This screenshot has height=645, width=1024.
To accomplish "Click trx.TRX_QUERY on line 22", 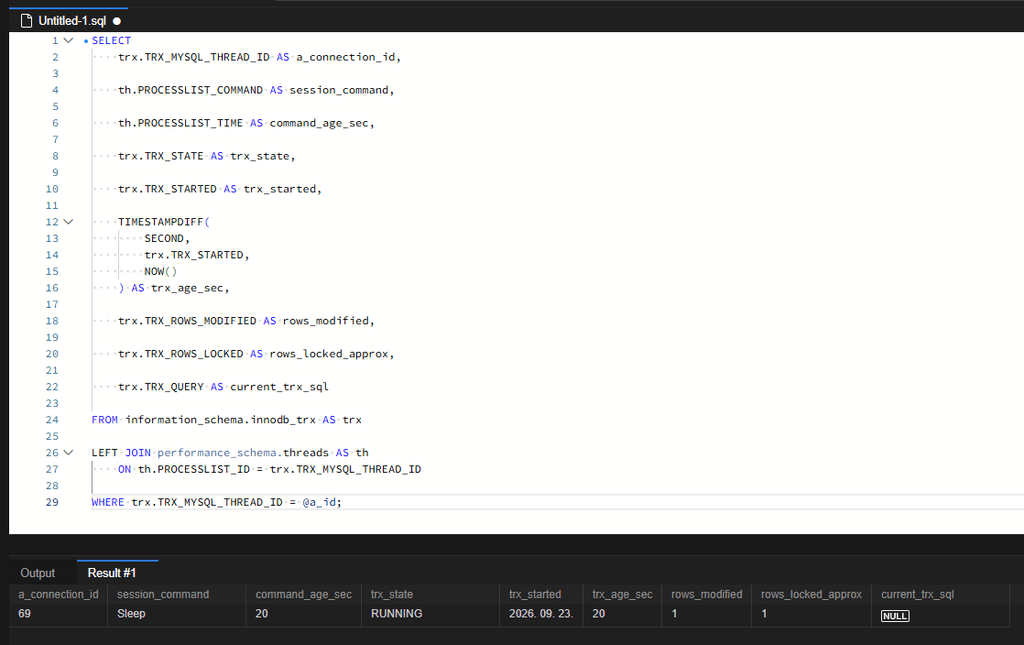I will point(161,386).
